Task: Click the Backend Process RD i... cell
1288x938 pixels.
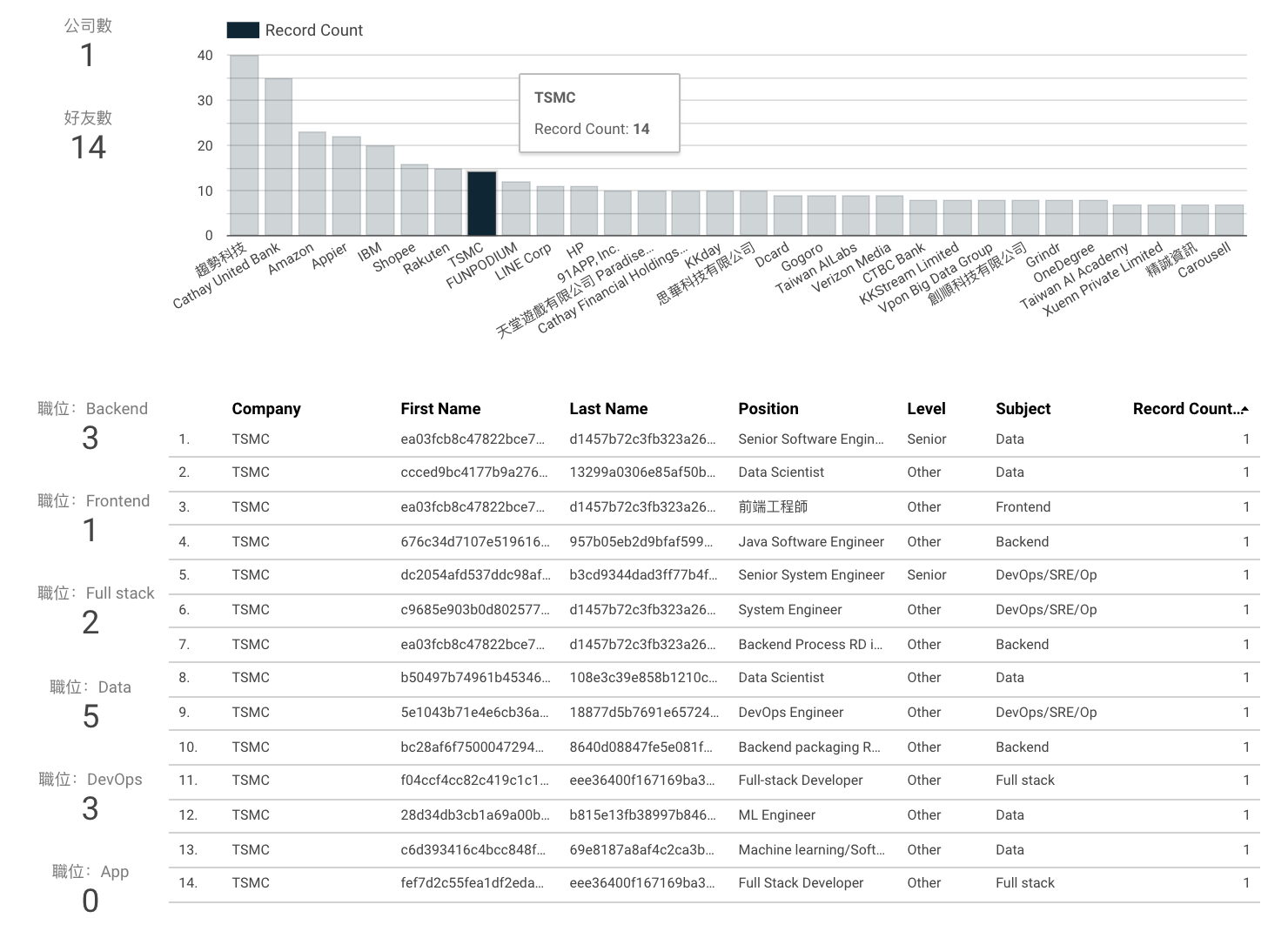Action: click(810, 645)
